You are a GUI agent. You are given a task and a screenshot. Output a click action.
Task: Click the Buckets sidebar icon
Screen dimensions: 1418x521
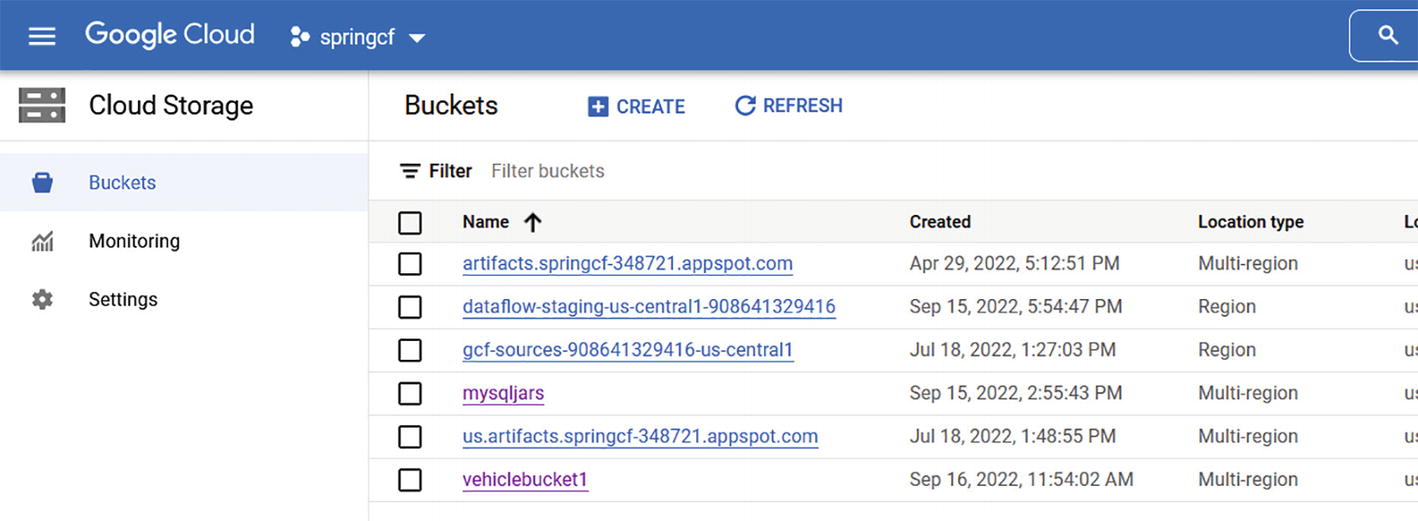42,183
